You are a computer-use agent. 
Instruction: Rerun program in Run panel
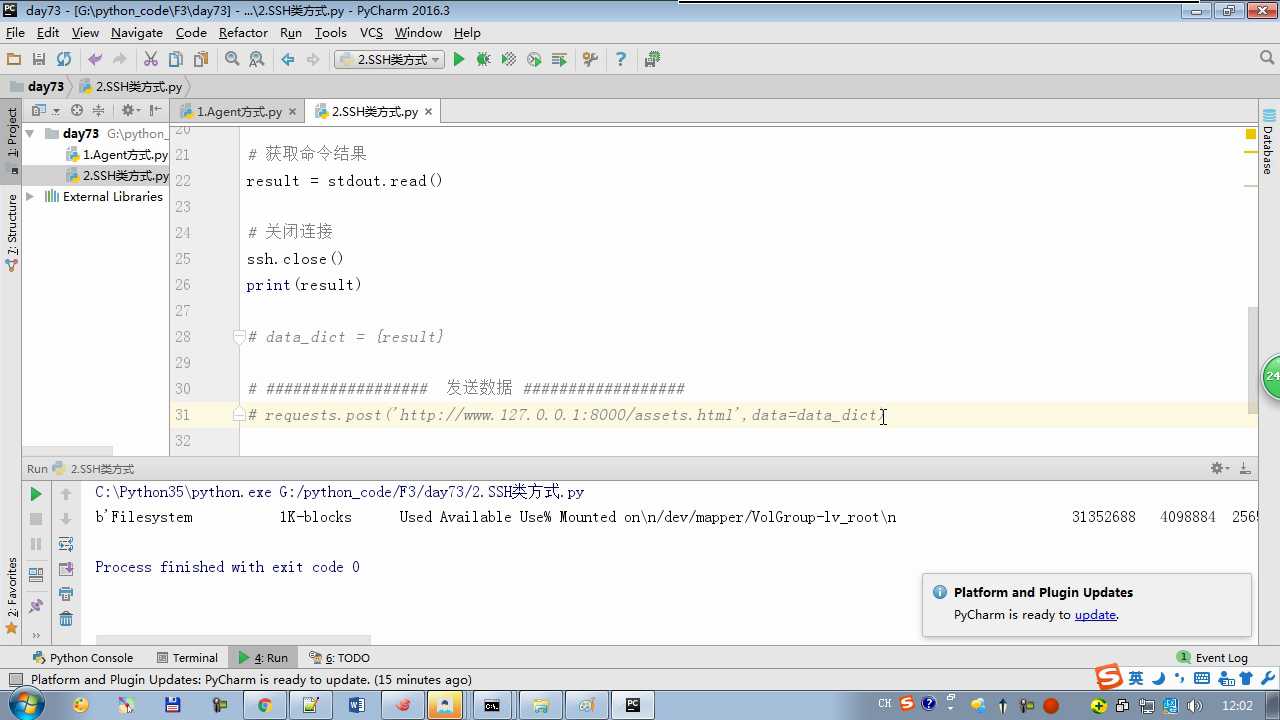36,494
